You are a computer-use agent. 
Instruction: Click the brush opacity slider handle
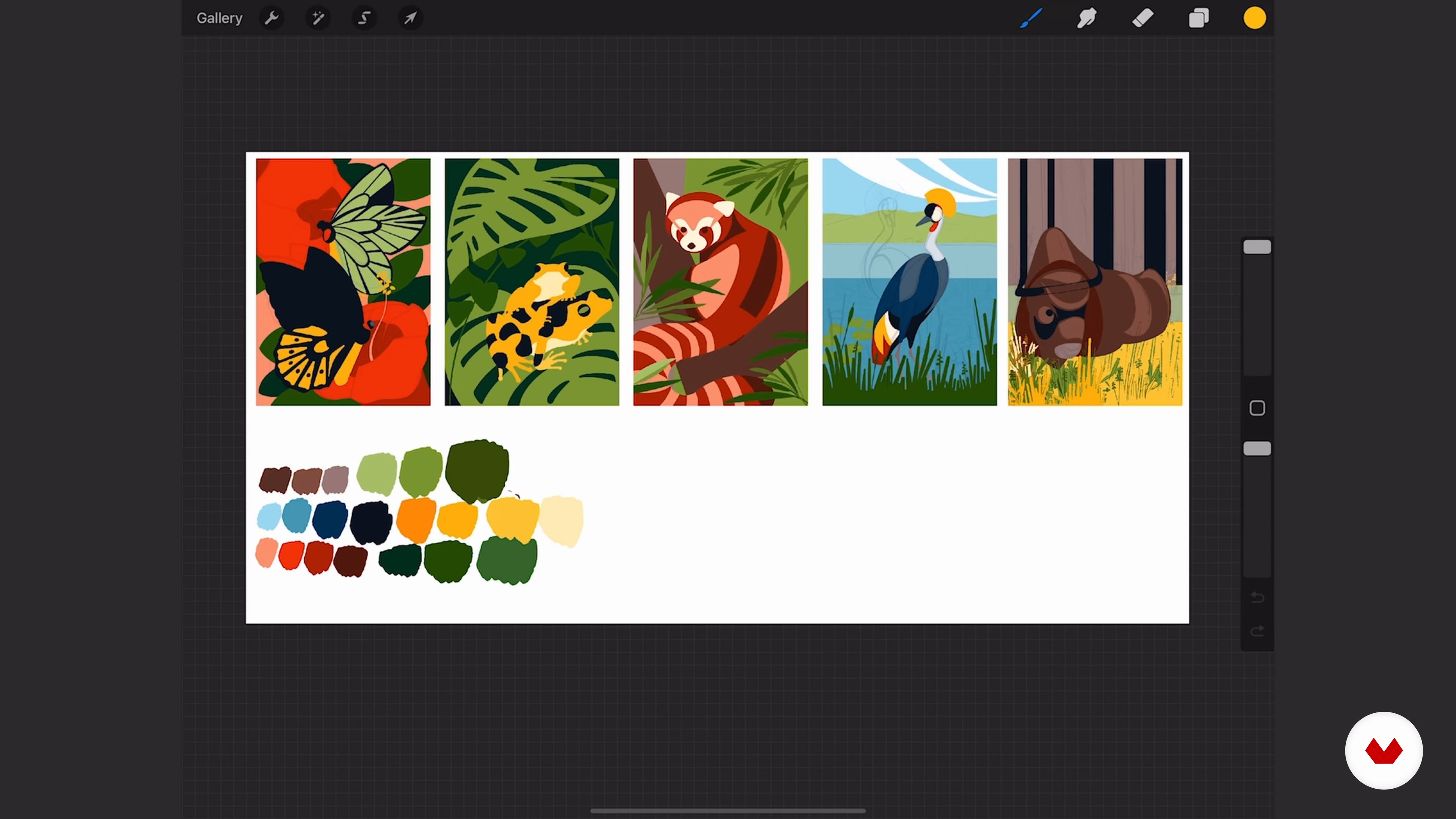(1257, 449)
